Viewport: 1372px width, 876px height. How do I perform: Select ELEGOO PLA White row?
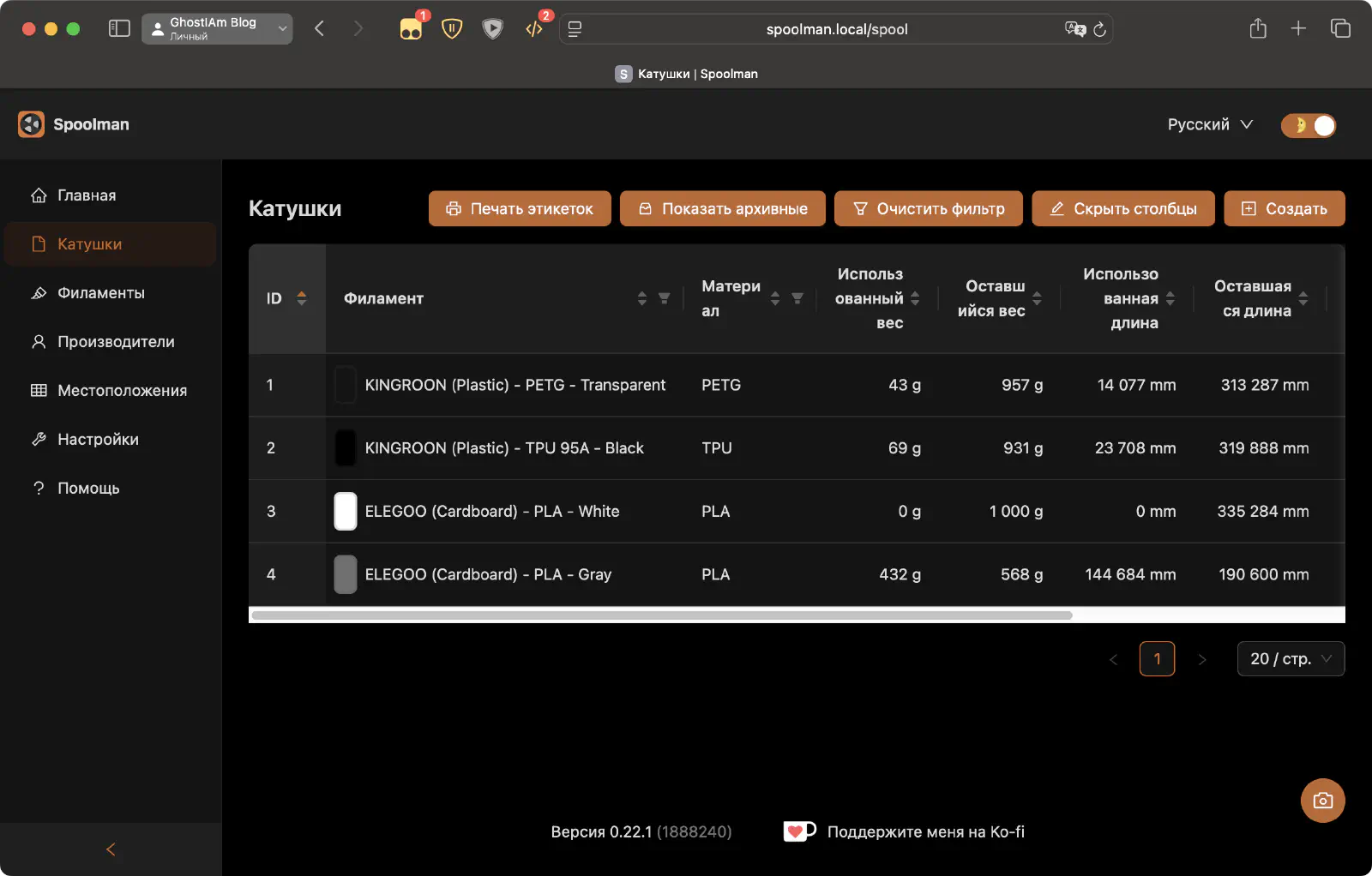coord(492,512)
